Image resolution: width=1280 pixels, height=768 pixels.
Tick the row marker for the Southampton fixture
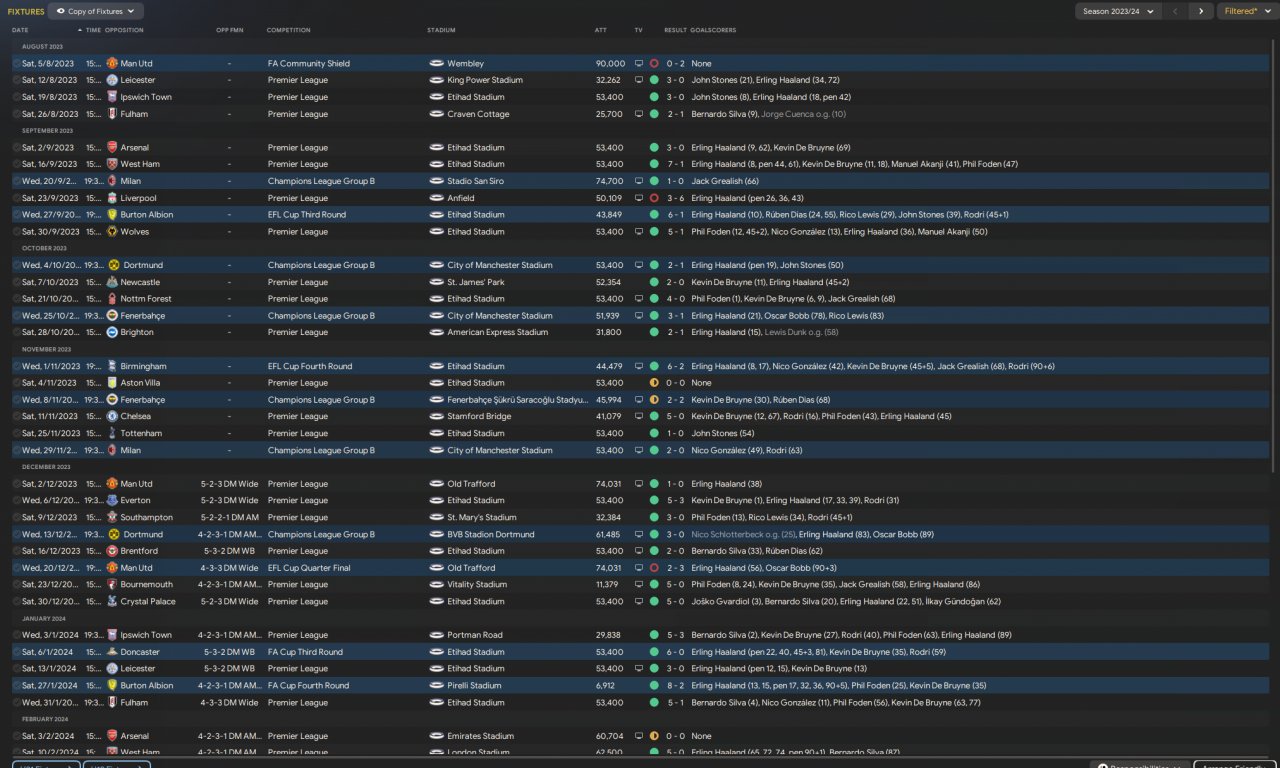pyautogui.click(x=16, y=517)
